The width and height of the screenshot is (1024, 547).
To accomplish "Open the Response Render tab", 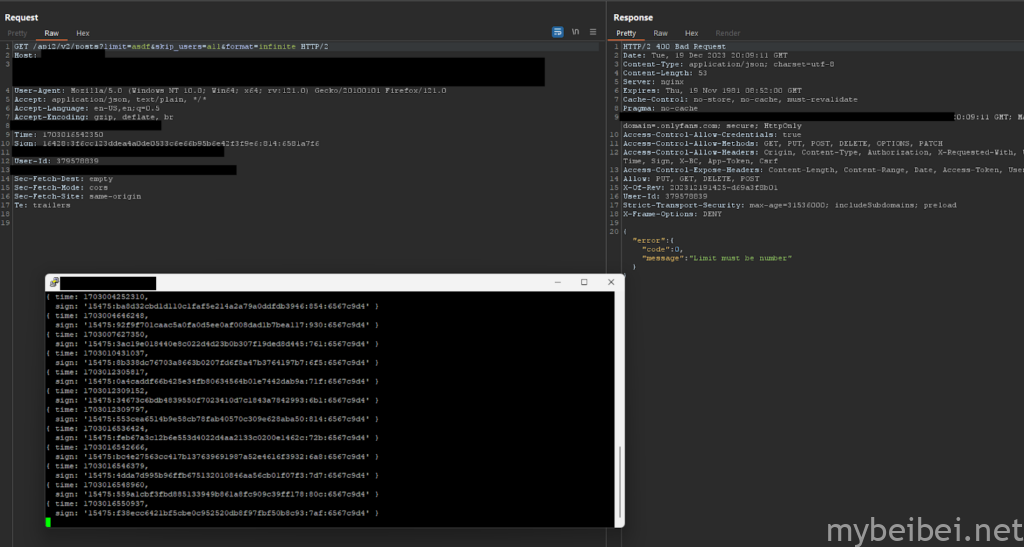I will pyautogui.click(x=728, y=33).
